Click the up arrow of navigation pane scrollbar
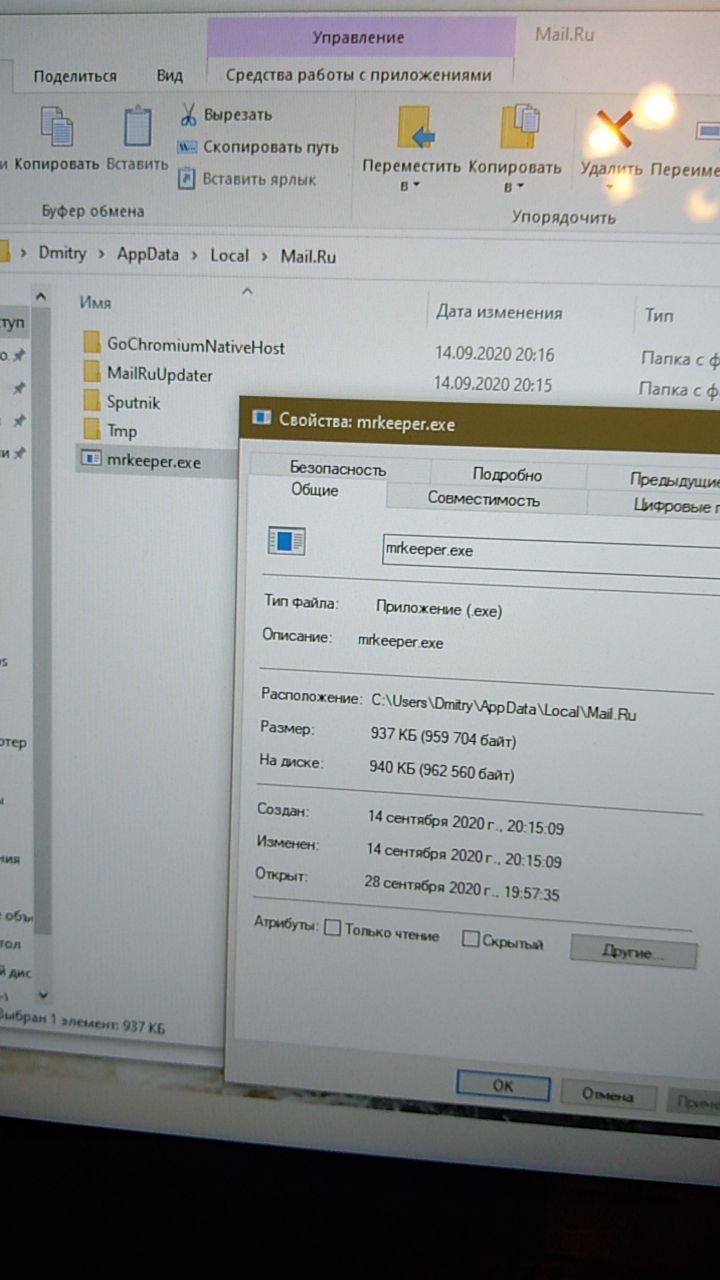Image resolution: width=720 pixels, height=1280 pixels. (41, 296)
